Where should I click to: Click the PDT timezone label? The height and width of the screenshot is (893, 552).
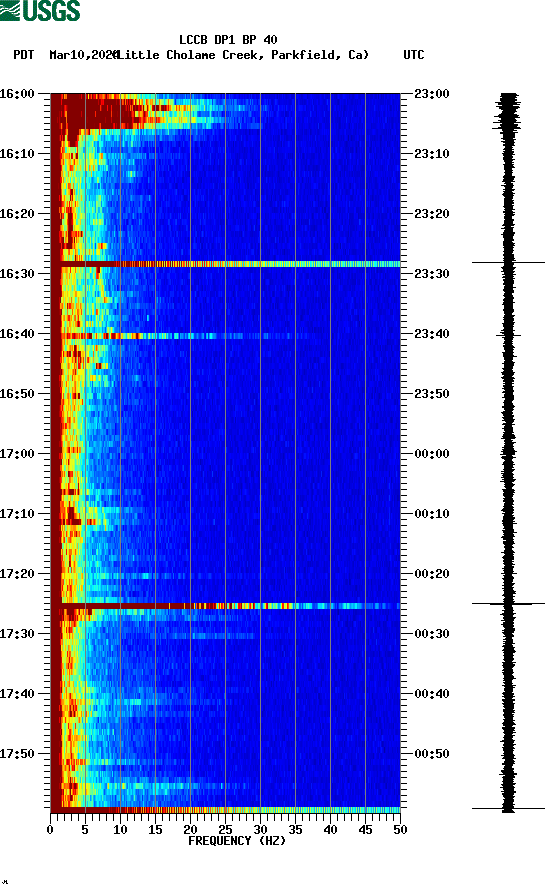pos(23,55)
